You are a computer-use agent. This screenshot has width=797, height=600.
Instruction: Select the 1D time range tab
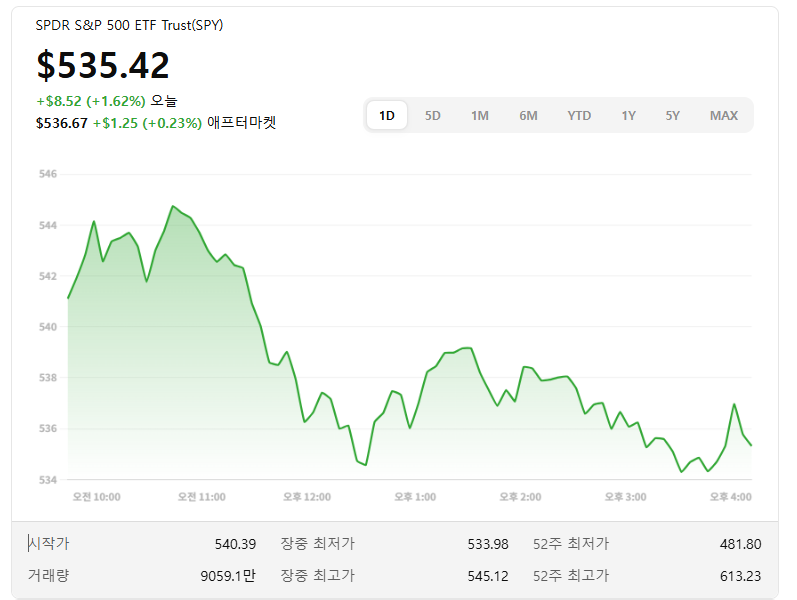coord(387,115)
